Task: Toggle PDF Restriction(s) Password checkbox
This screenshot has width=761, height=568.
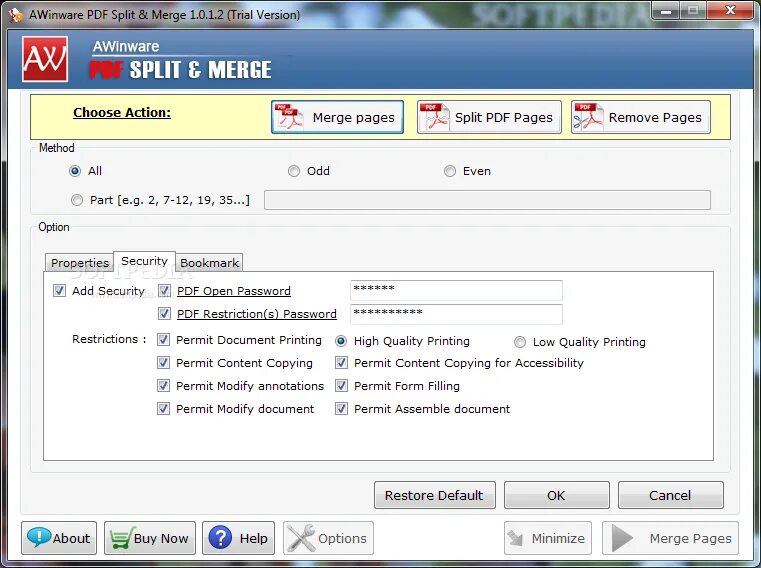Action: tap(164, 314)
